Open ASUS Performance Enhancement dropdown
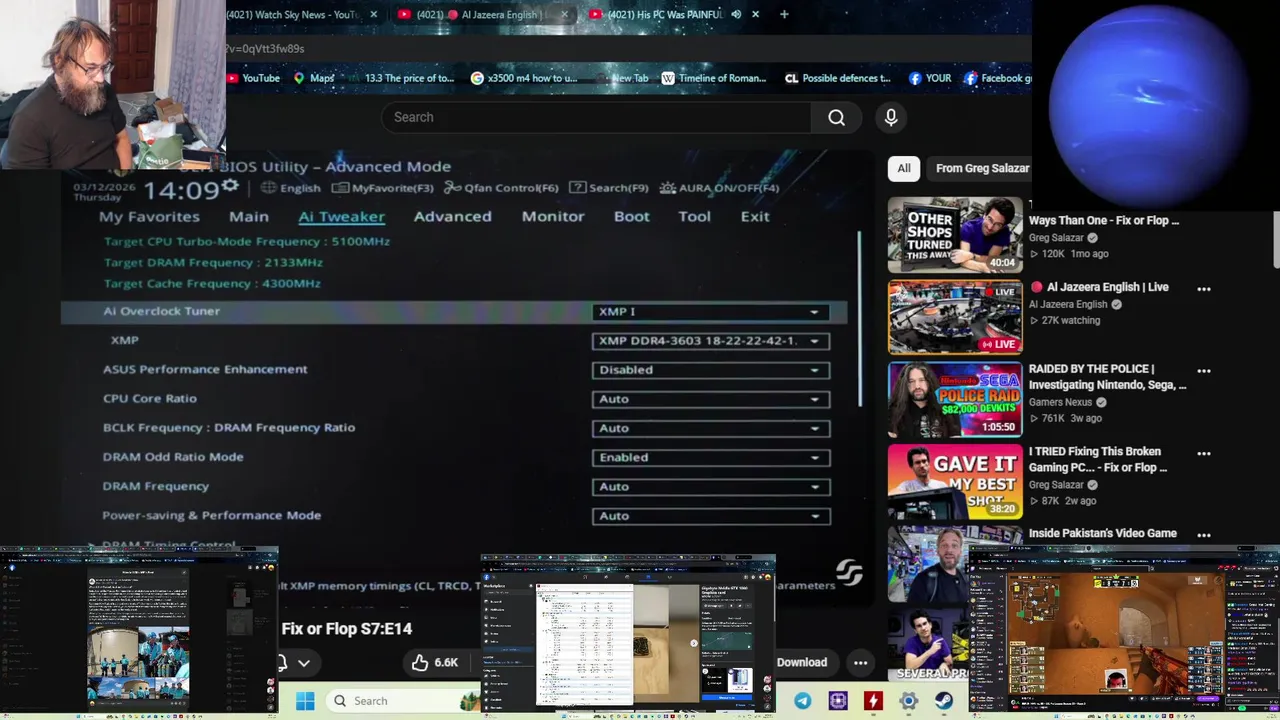Viewport: 1280px width, 720px height. click(x=710, y=370)
